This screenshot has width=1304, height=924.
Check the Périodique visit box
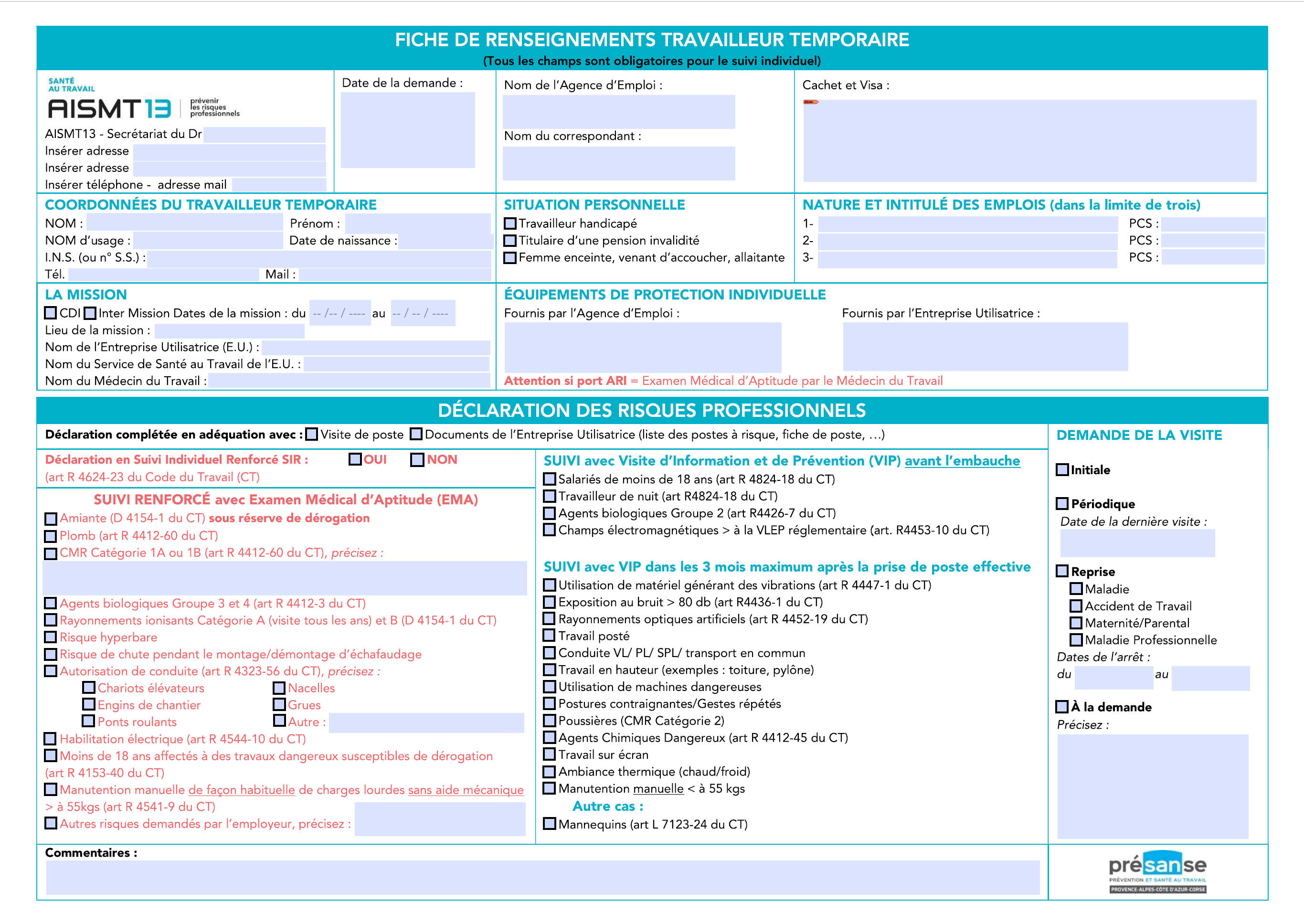[1062, 503]
